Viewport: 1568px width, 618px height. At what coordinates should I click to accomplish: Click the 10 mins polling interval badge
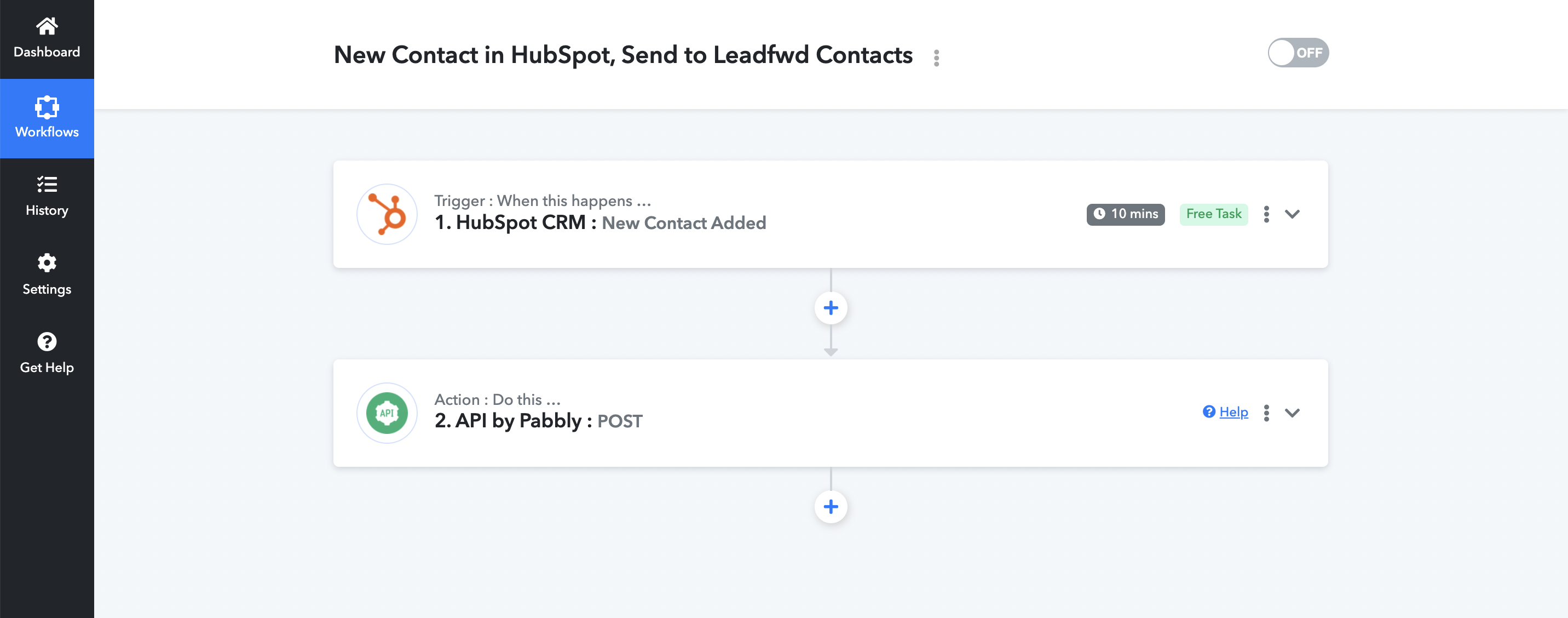pyautogui.click(x=1126, y=214)
